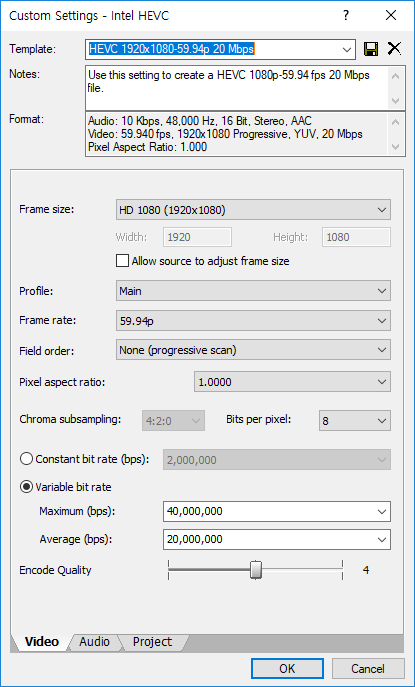This screenshot has width=415, height=687.
Task: Click the Cancel button
Action: [368, 669]
